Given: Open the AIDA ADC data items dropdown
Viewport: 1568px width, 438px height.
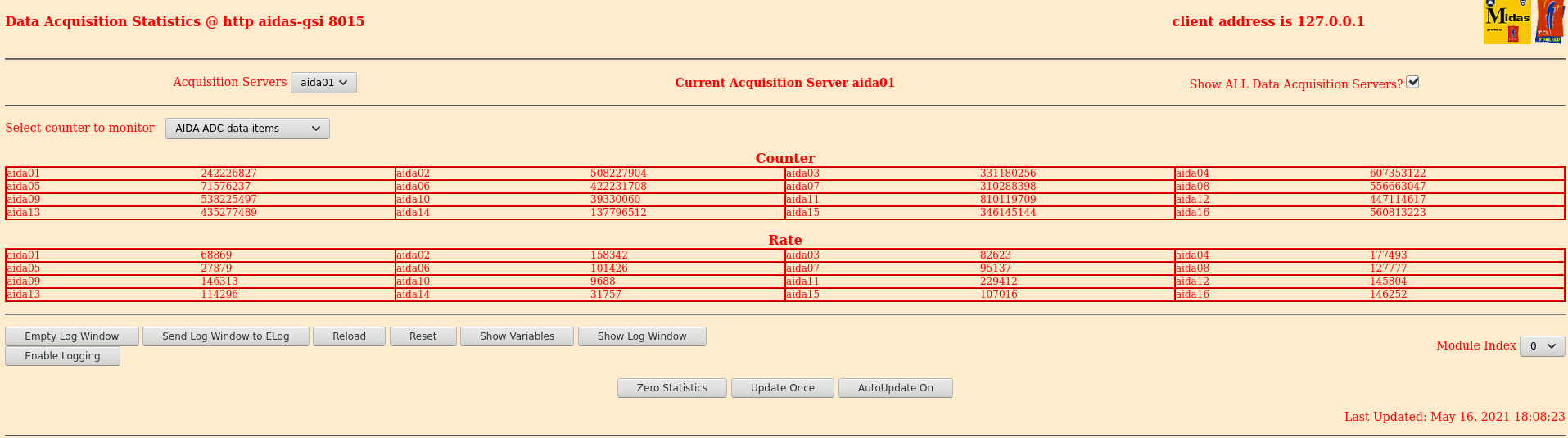Looking at the screenshot, I should (x=247, y=129).
